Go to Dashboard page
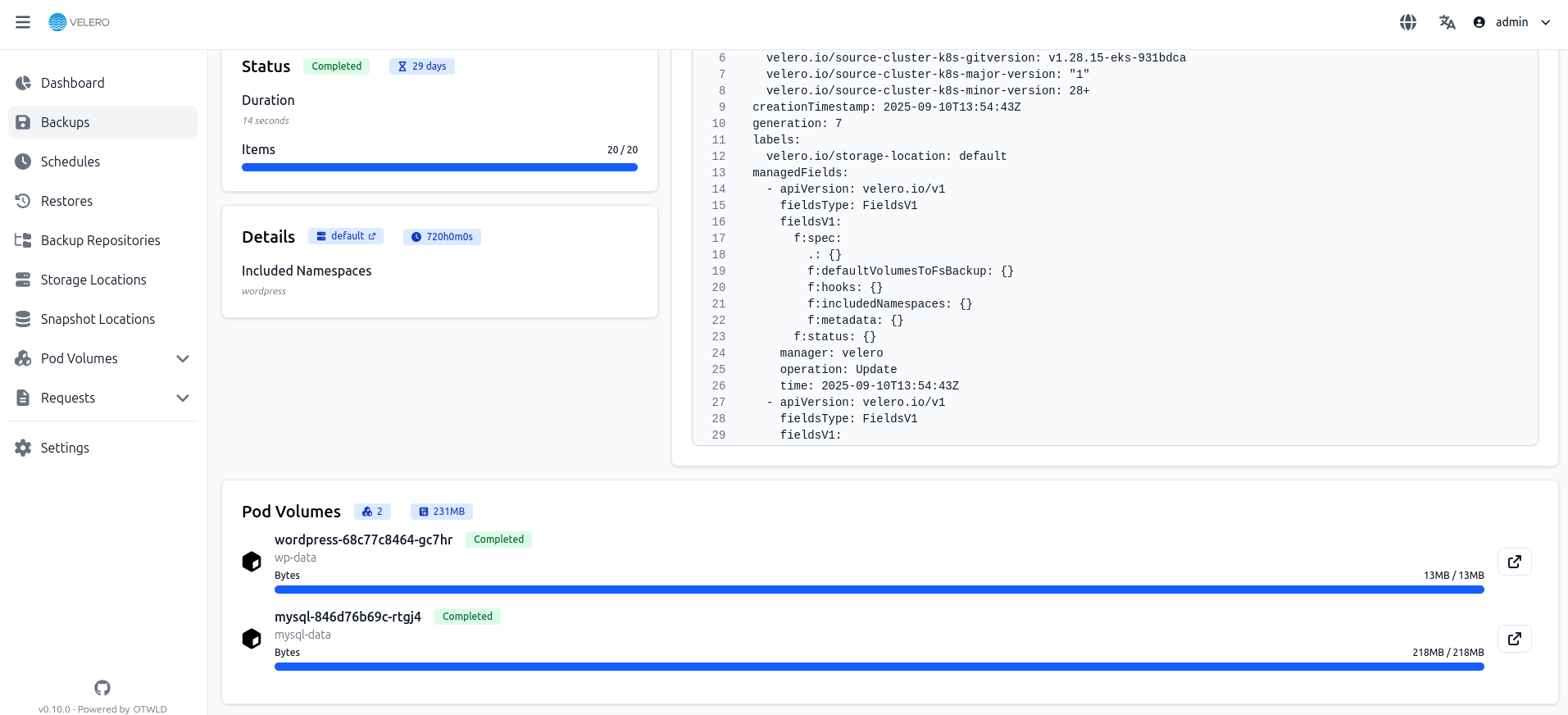The width and height of the screenshot is (1568, 715). (72, 83)
